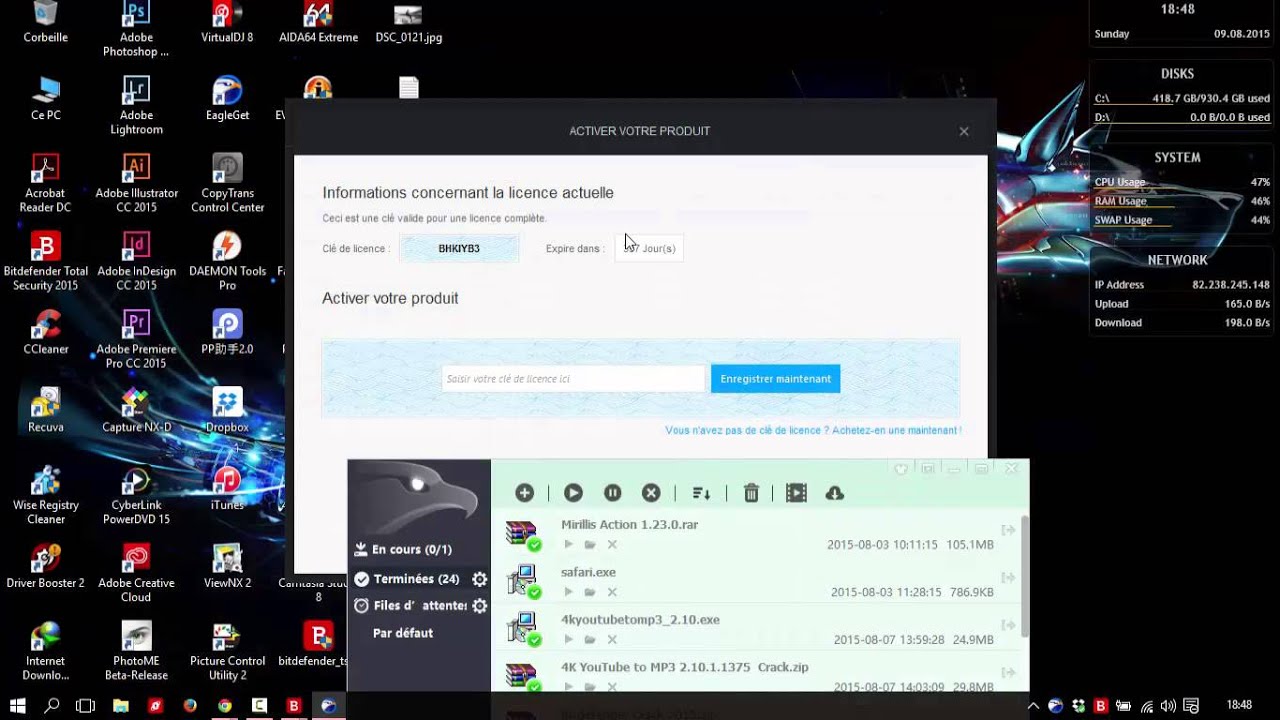The width and height of the screenshot is (1280, 720).
Task: Open the video sniffer film icon
Action: (796, 493)
